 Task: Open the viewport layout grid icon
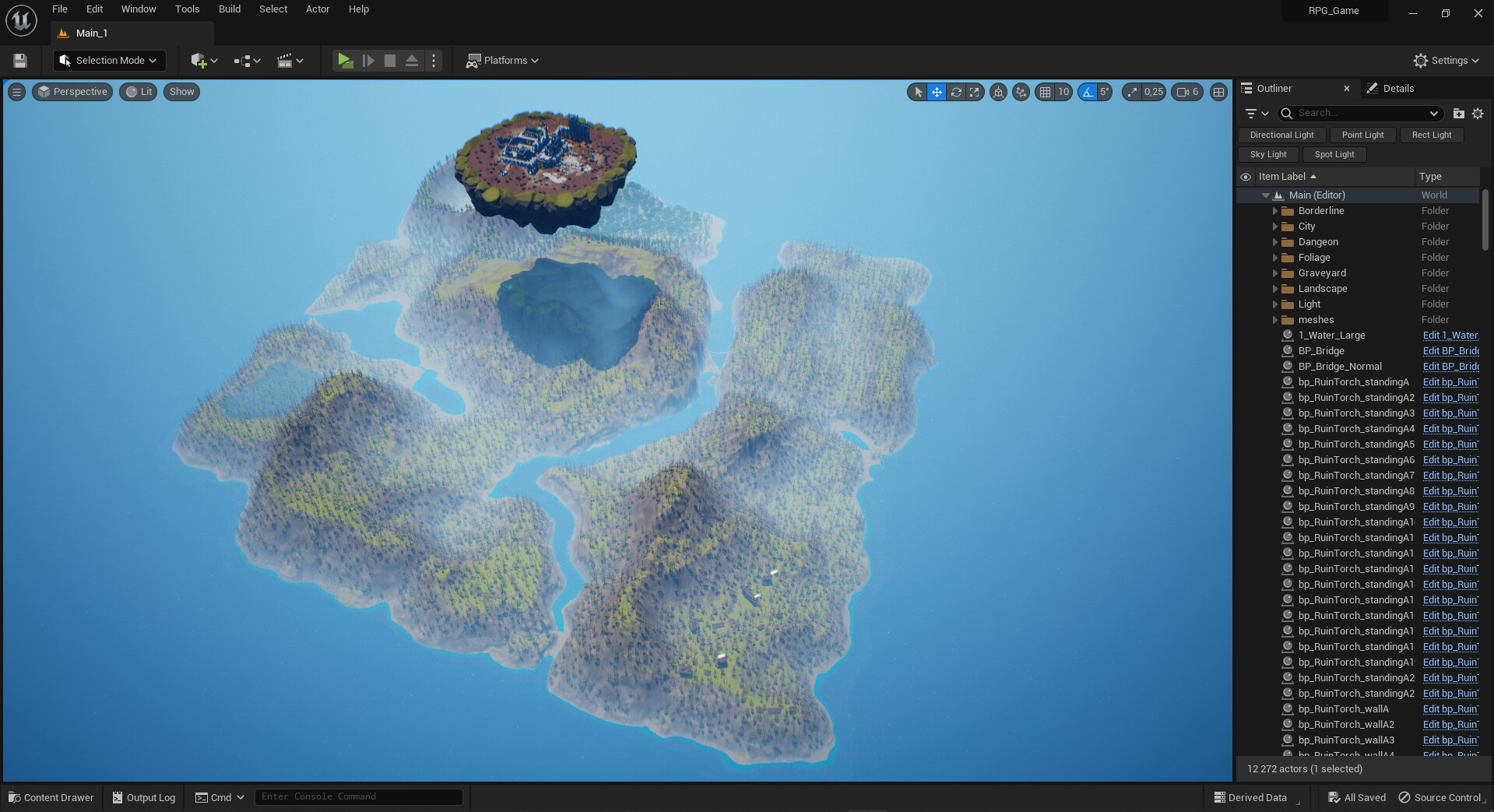(x=1218, y=92)
